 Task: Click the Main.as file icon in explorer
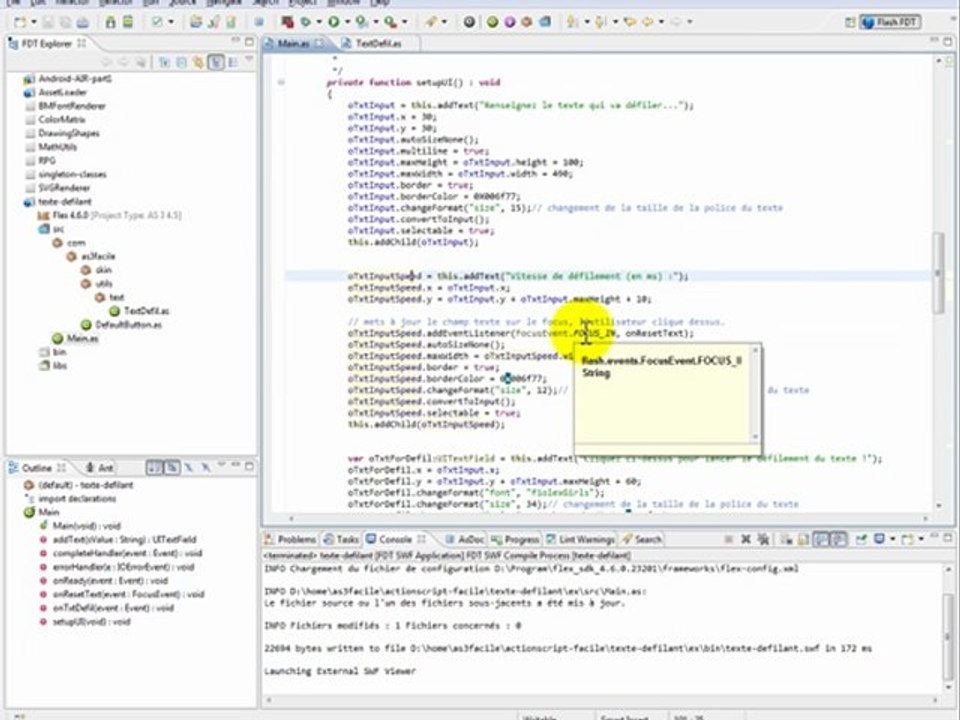point(59,338)
